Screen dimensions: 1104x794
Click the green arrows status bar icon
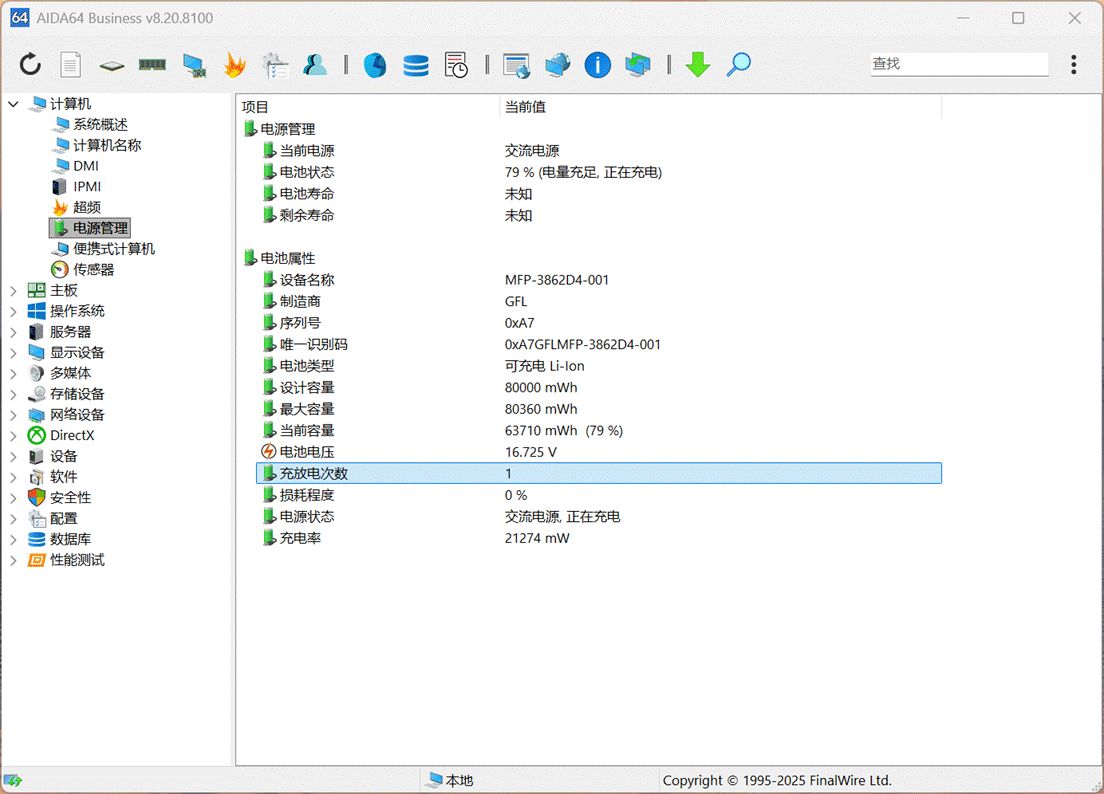pos(13,781)
